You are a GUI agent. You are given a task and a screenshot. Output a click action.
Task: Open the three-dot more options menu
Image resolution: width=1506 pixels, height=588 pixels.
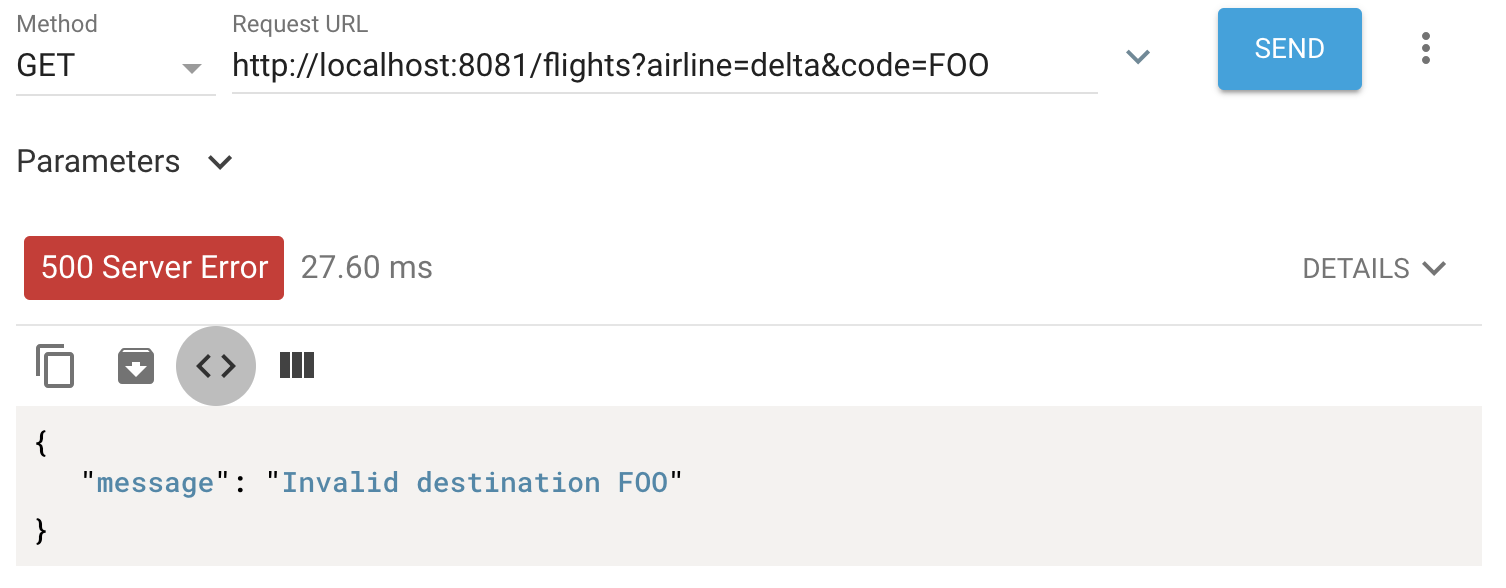pos(1426,49)
